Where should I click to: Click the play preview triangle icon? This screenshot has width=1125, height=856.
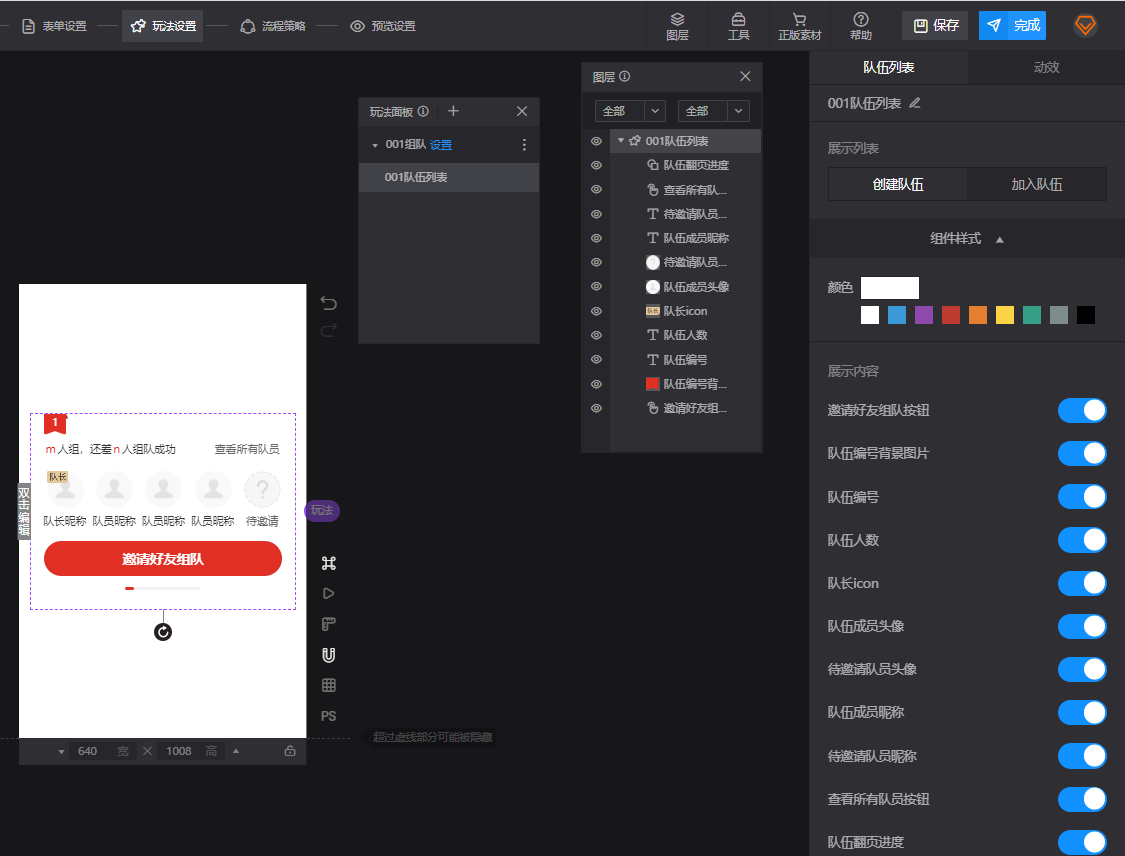tap(329, 593)
